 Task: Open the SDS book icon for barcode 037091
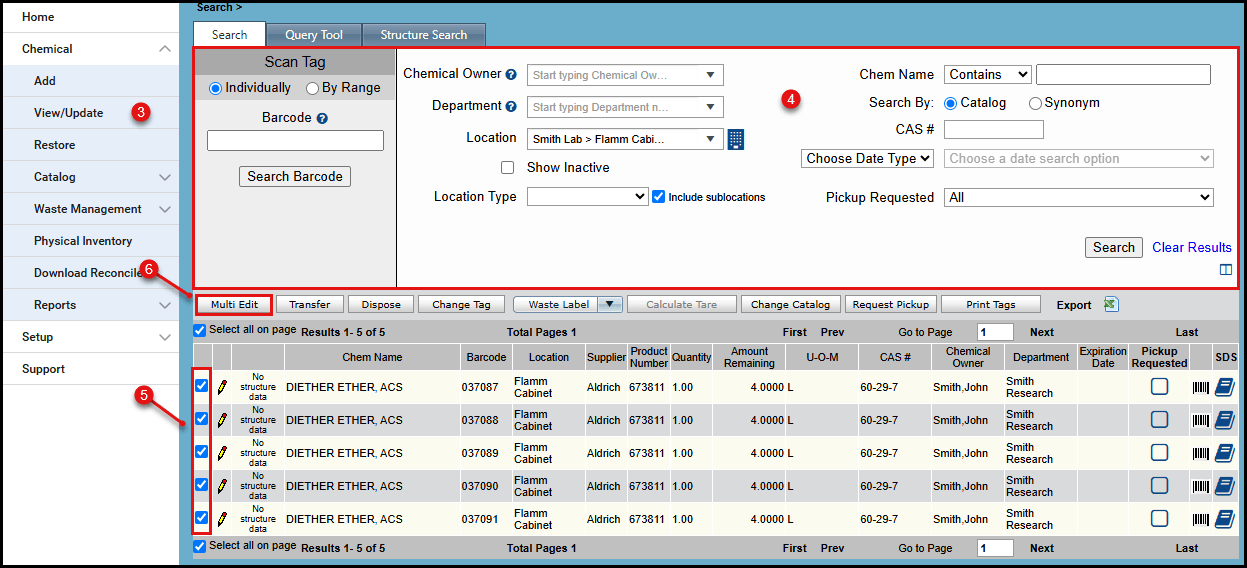pos(1225,519)
